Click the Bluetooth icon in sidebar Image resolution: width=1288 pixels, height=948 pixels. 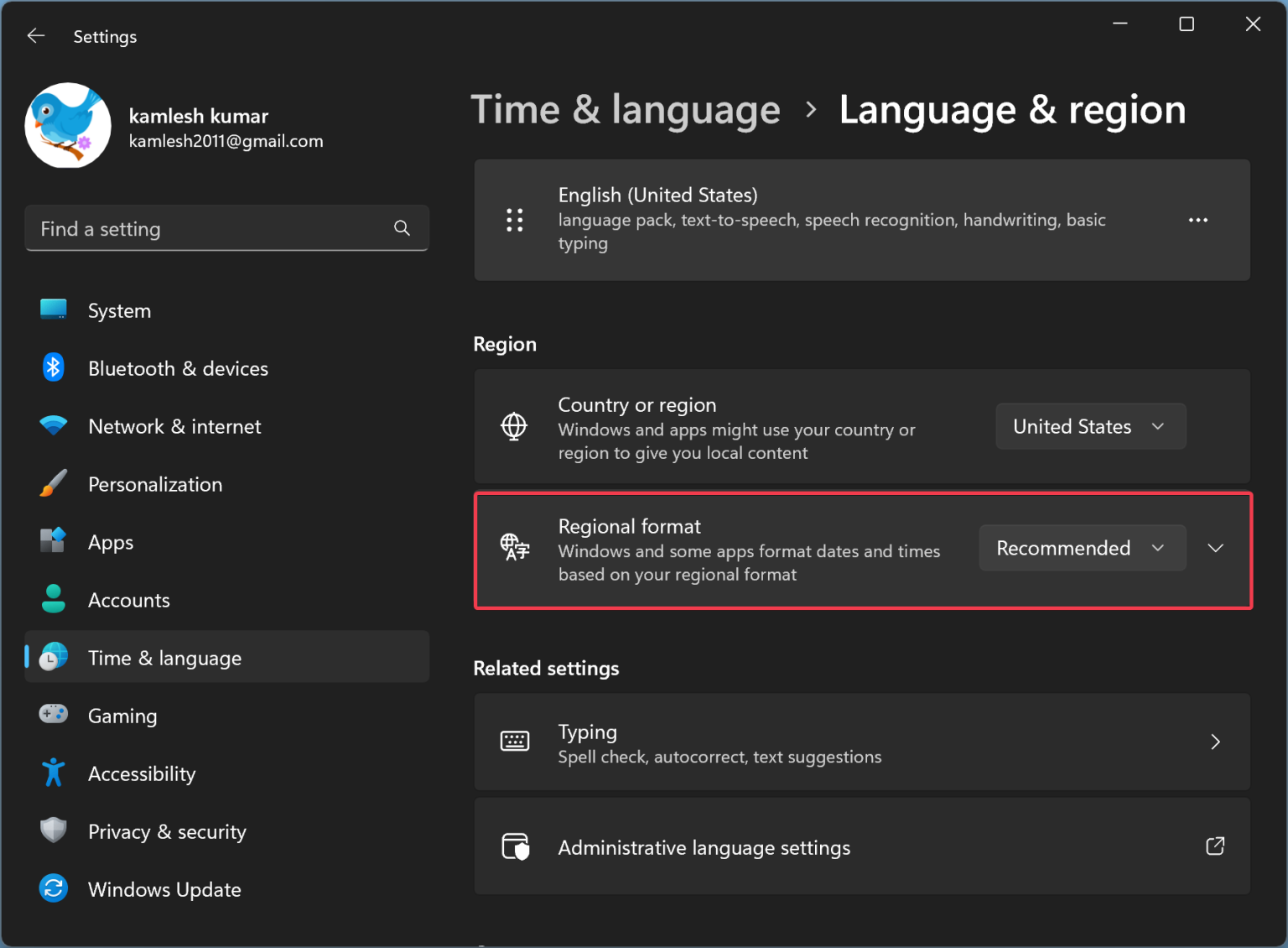54,367
